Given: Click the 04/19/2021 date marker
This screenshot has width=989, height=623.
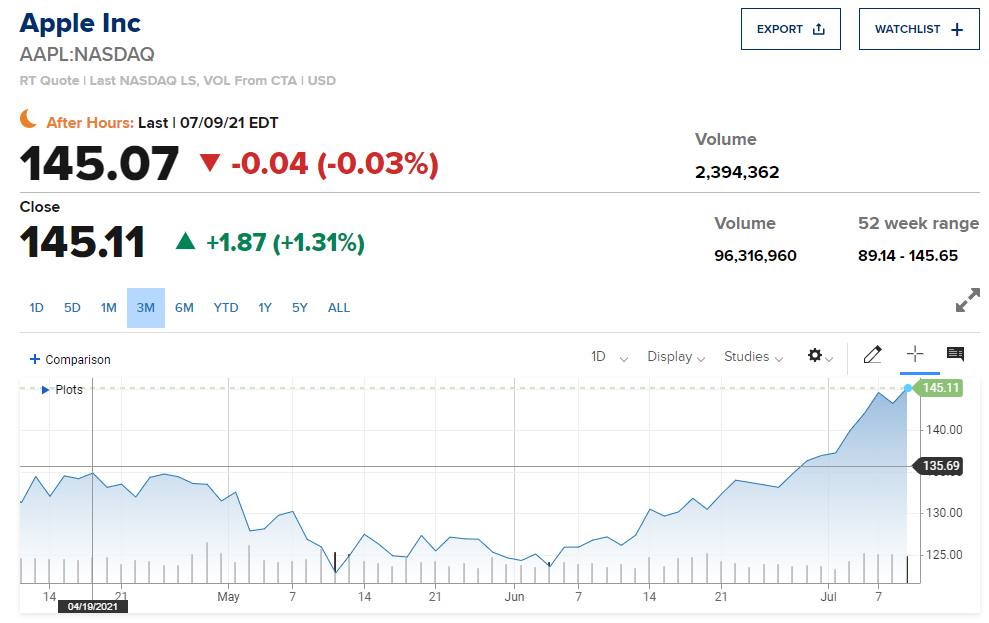Looking at the screenshot, I should point(93,606).
